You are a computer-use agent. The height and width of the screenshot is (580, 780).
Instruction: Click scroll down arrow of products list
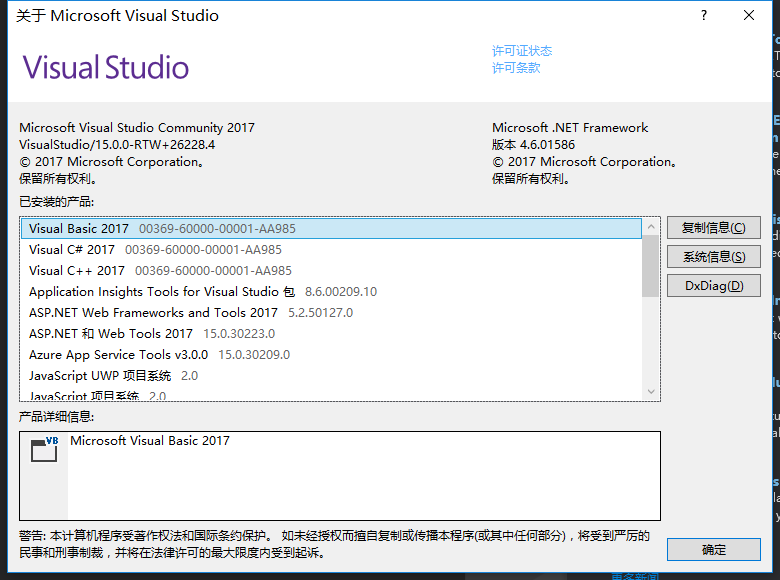point(651,391)
